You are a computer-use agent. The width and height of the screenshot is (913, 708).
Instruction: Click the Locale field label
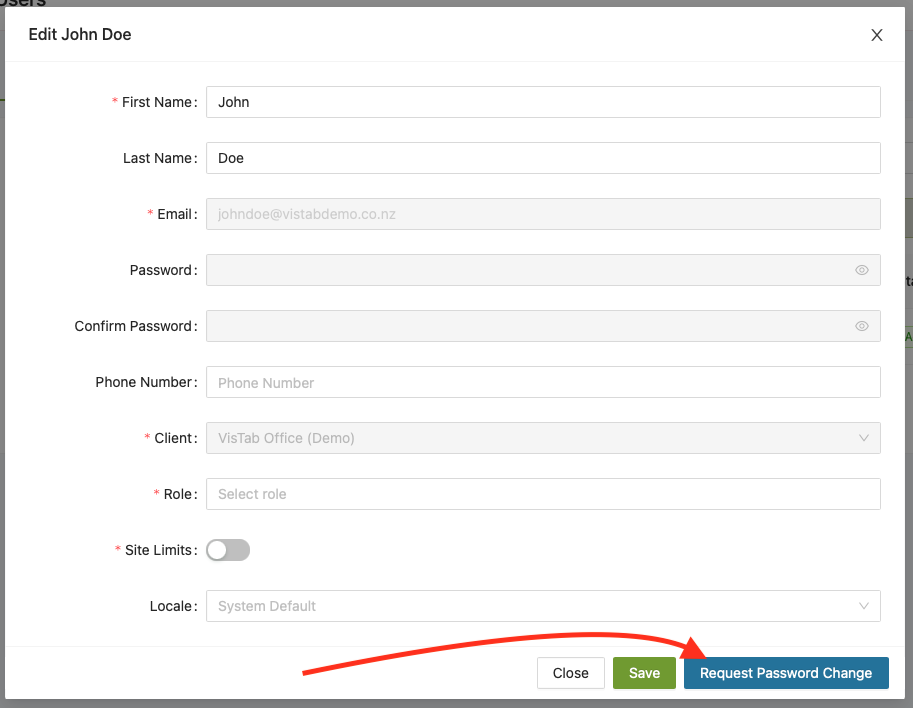tap(171, 606)
